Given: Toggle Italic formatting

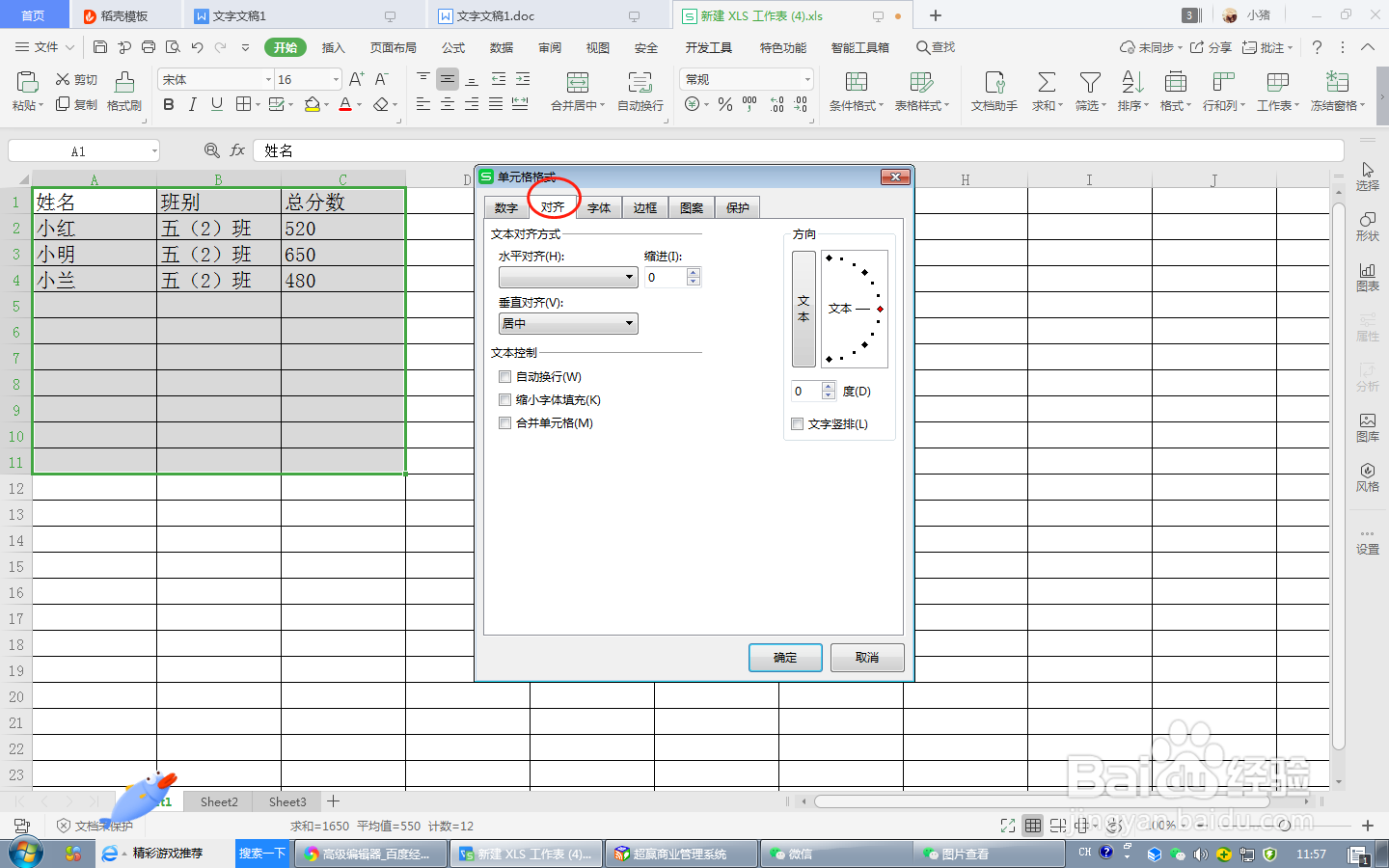Looking at the screenshot, I should (x=192, y=104).
